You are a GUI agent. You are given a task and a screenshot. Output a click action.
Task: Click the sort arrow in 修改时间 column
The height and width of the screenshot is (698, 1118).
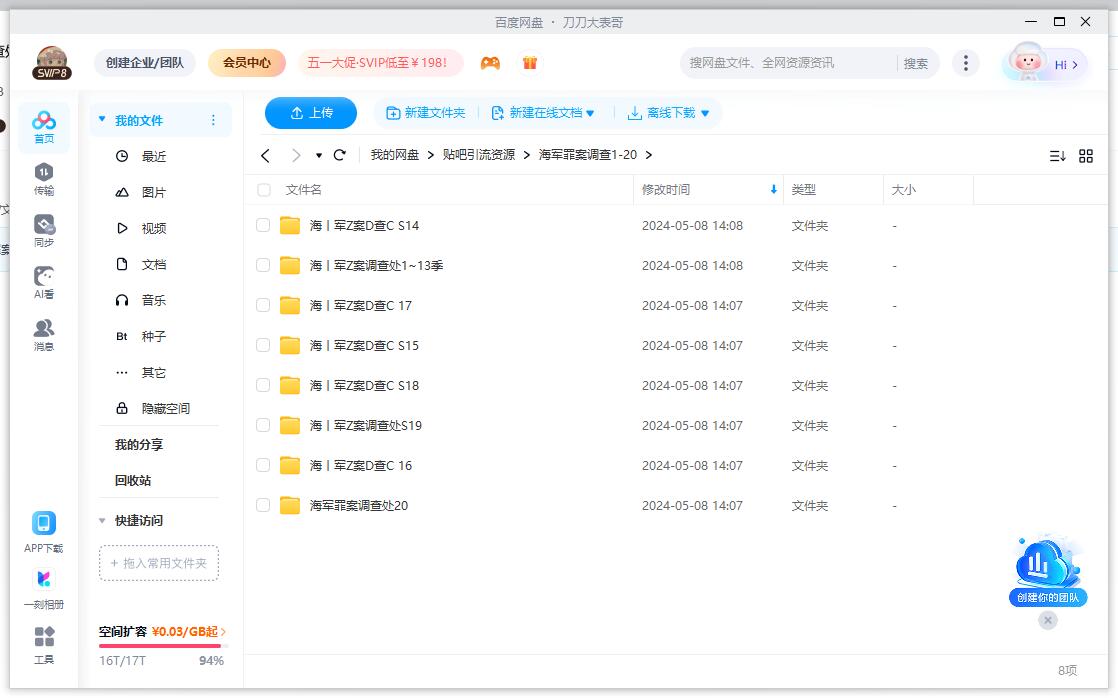tap(774, 190)
